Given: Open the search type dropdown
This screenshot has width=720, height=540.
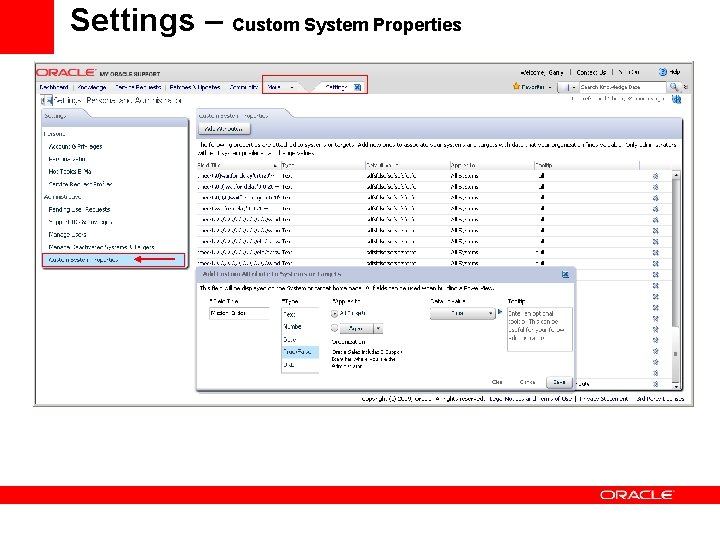Looking at the screenshot, I should click(568, 87).
